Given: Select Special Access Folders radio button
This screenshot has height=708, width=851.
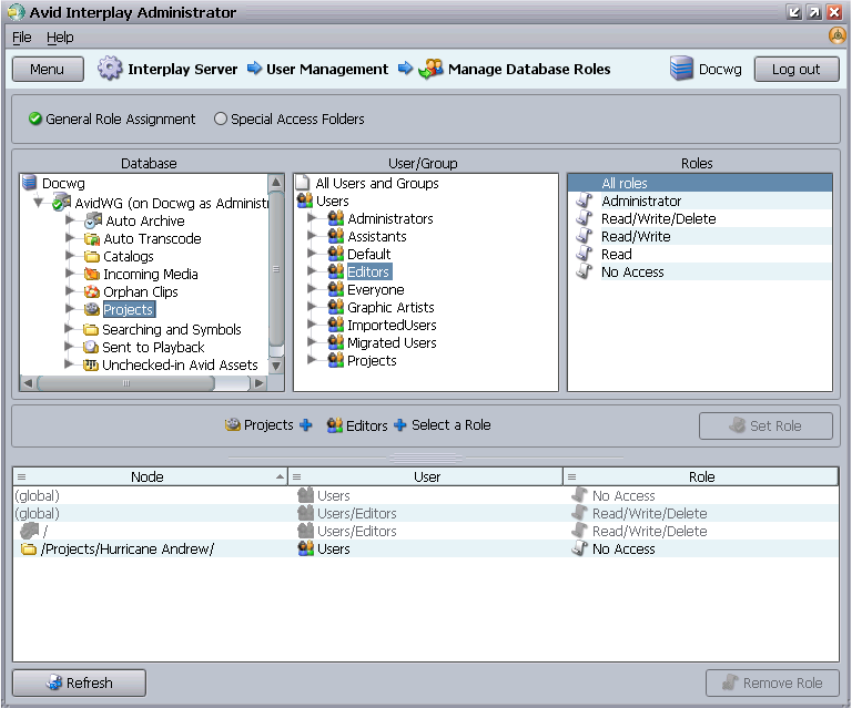Looking at the screenshot, I should pos(220,119).
